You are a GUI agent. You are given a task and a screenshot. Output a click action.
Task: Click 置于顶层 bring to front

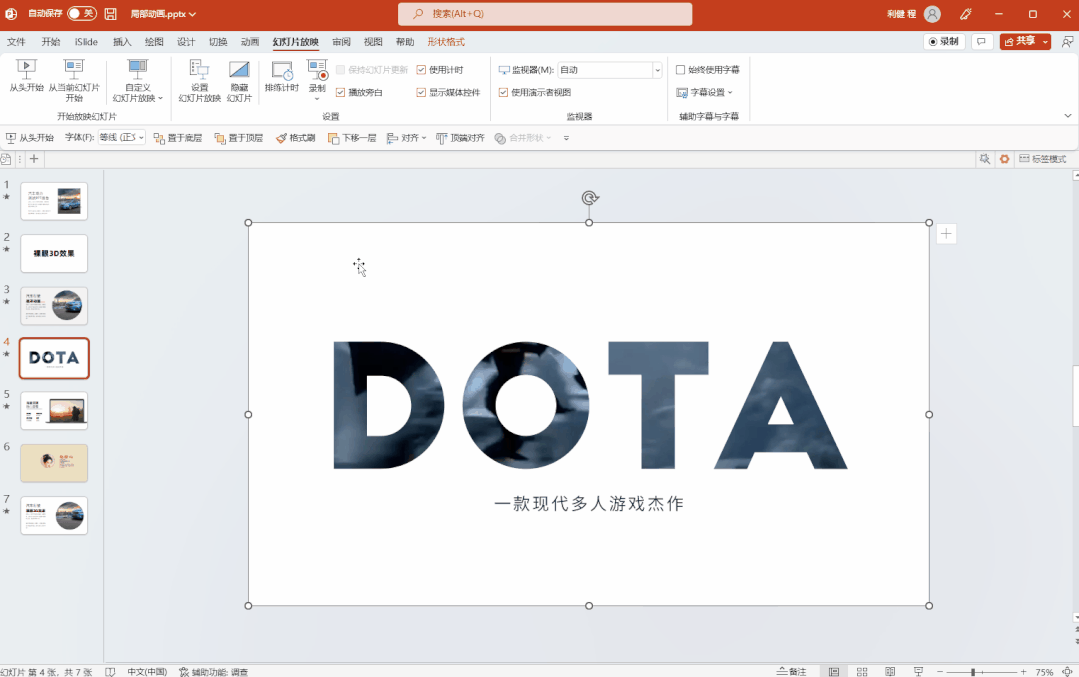point(239,138)
